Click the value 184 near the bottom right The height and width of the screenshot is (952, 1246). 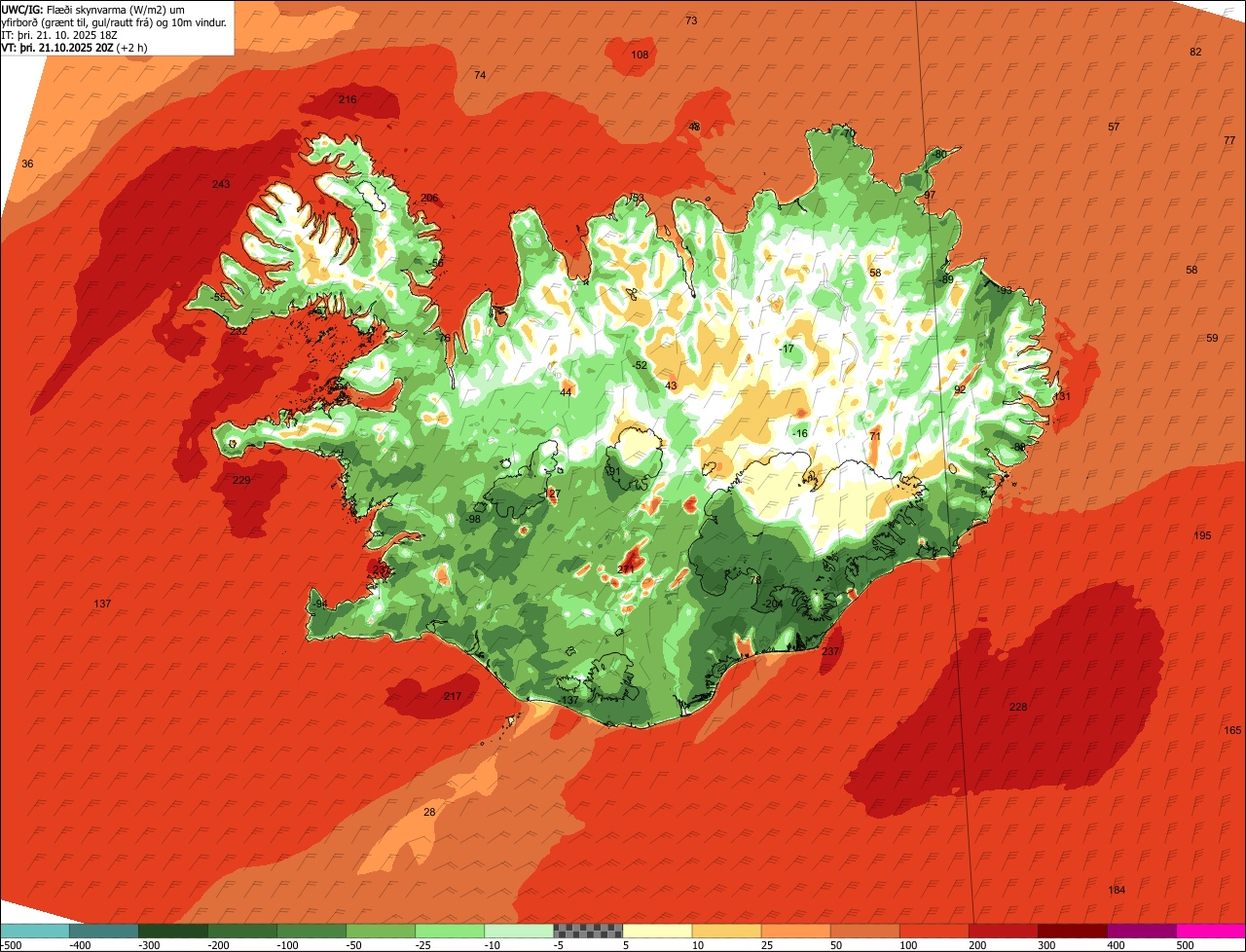coord(1118,891)
